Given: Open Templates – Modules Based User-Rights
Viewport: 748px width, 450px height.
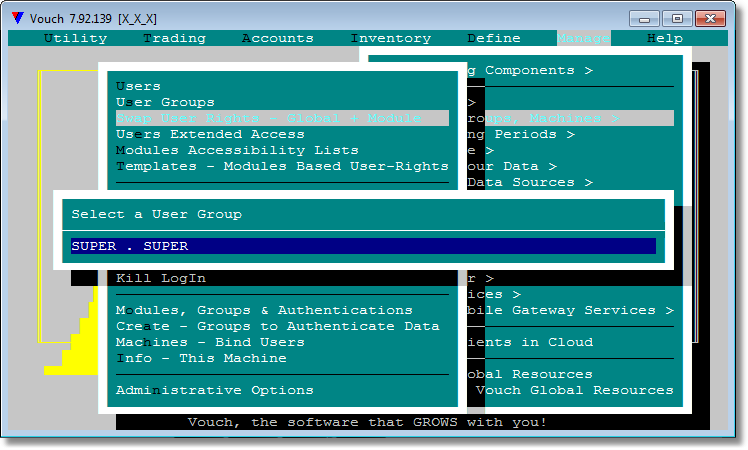Looking at the screenshot, I should click(282, 166).
